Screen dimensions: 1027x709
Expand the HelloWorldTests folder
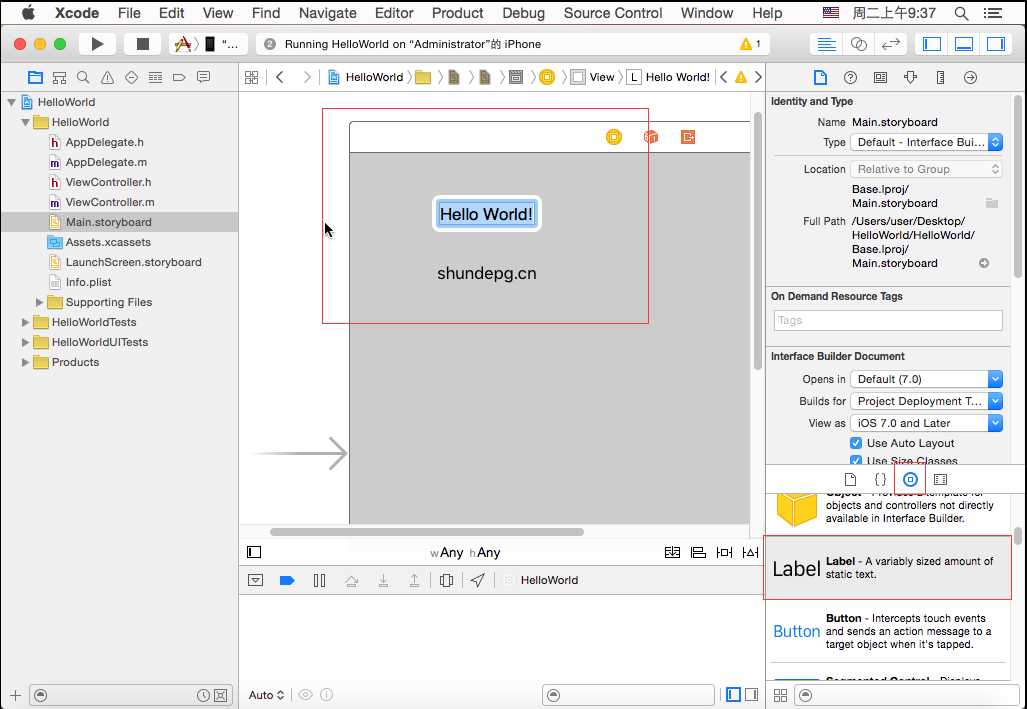coord(26,322)
